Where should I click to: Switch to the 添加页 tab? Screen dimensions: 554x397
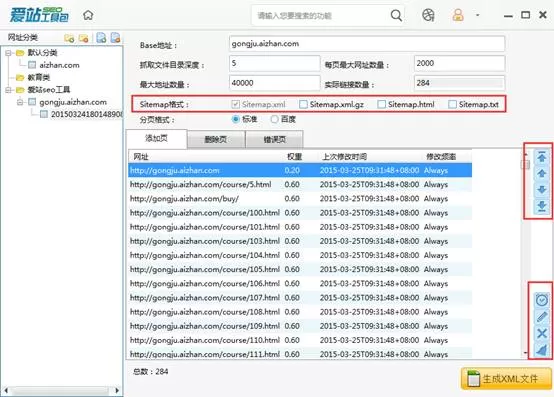[x=156, y=138]
